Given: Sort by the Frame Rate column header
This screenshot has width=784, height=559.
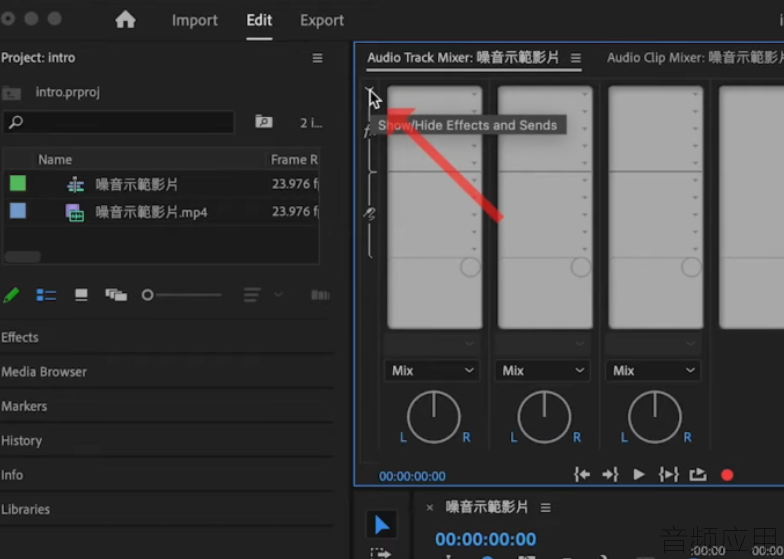Looking at the screenshot, I should click(294, 160).
